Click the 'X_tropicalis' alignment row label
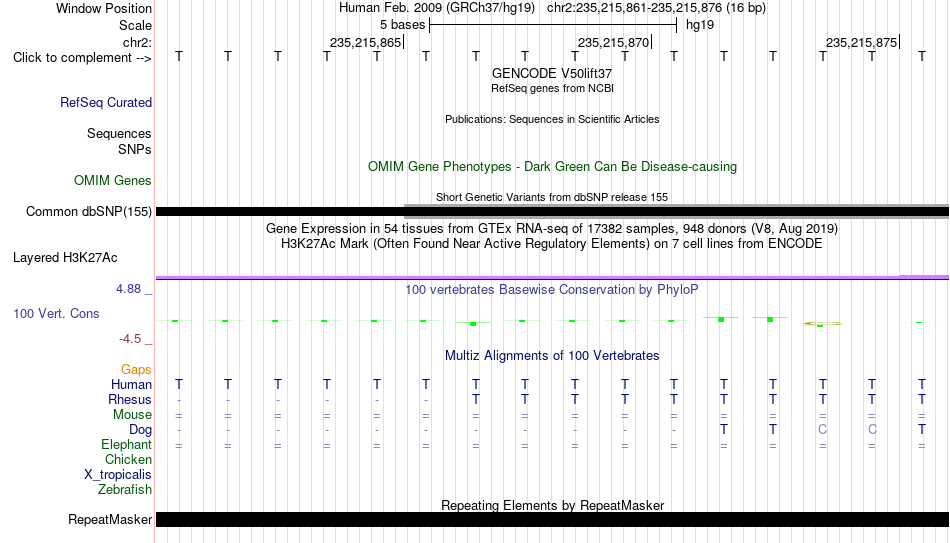This screenshot has height=543, width=950. pos(118,475)
